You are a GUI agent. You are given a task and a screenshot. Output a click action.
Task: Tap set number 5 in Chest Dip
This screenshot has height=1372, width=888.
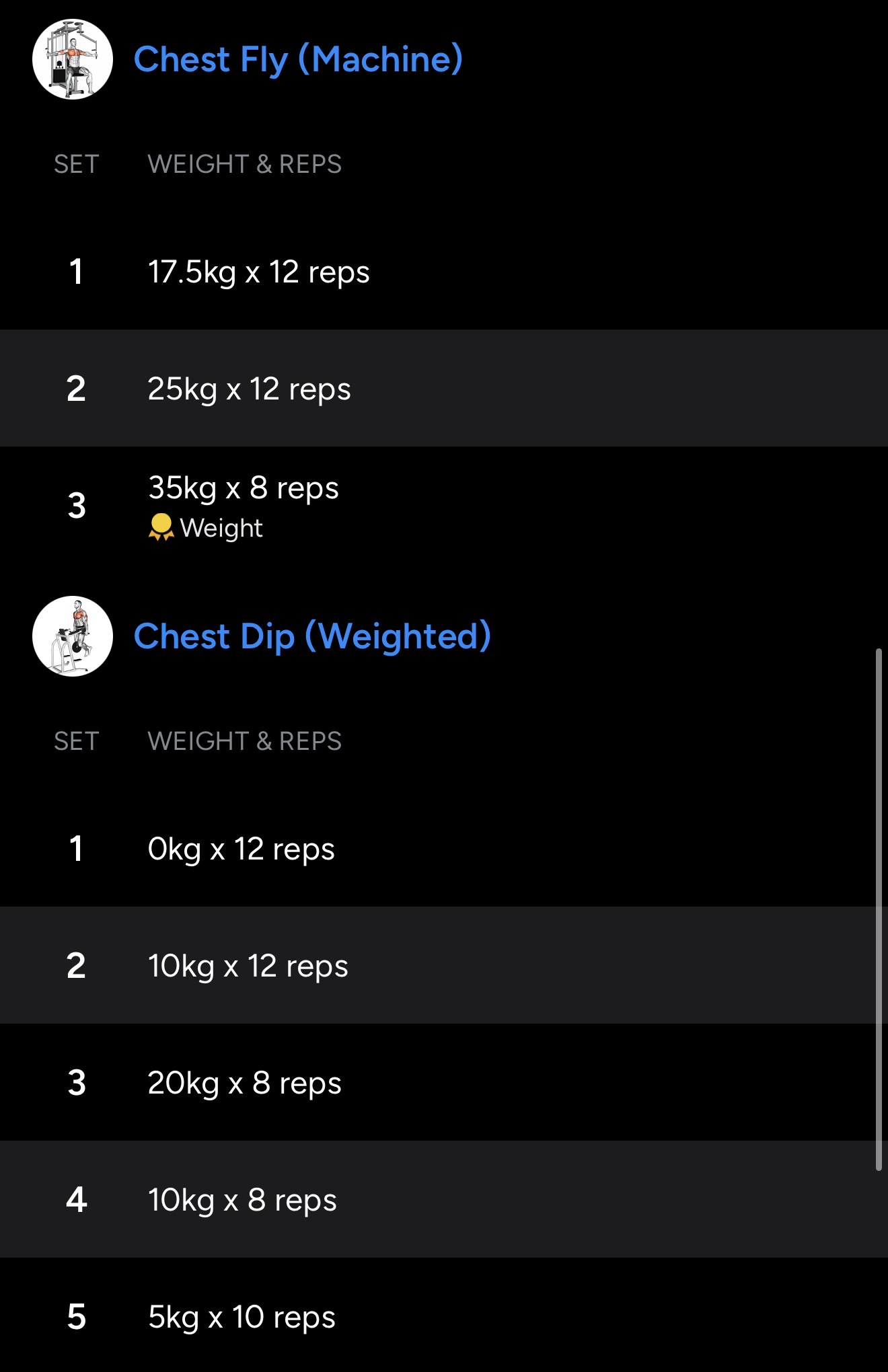pyautogui.click(x=77, y=1317)
